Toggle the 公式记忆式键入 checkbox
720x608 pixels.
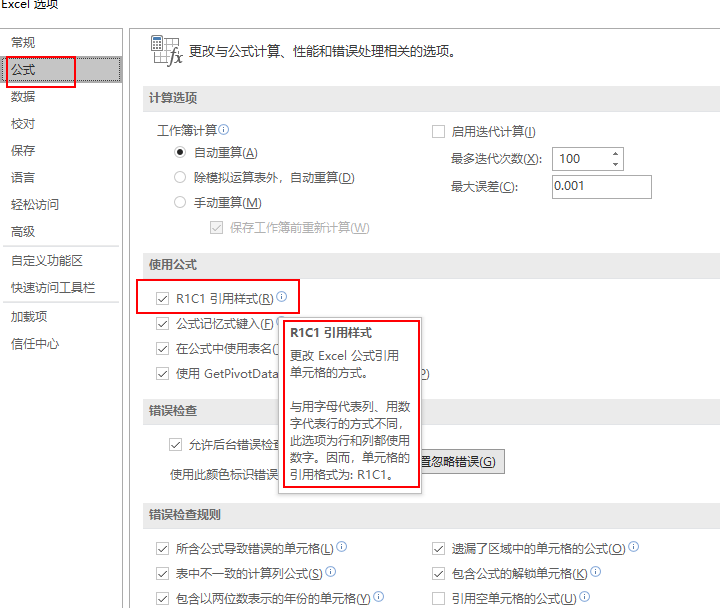162,324
